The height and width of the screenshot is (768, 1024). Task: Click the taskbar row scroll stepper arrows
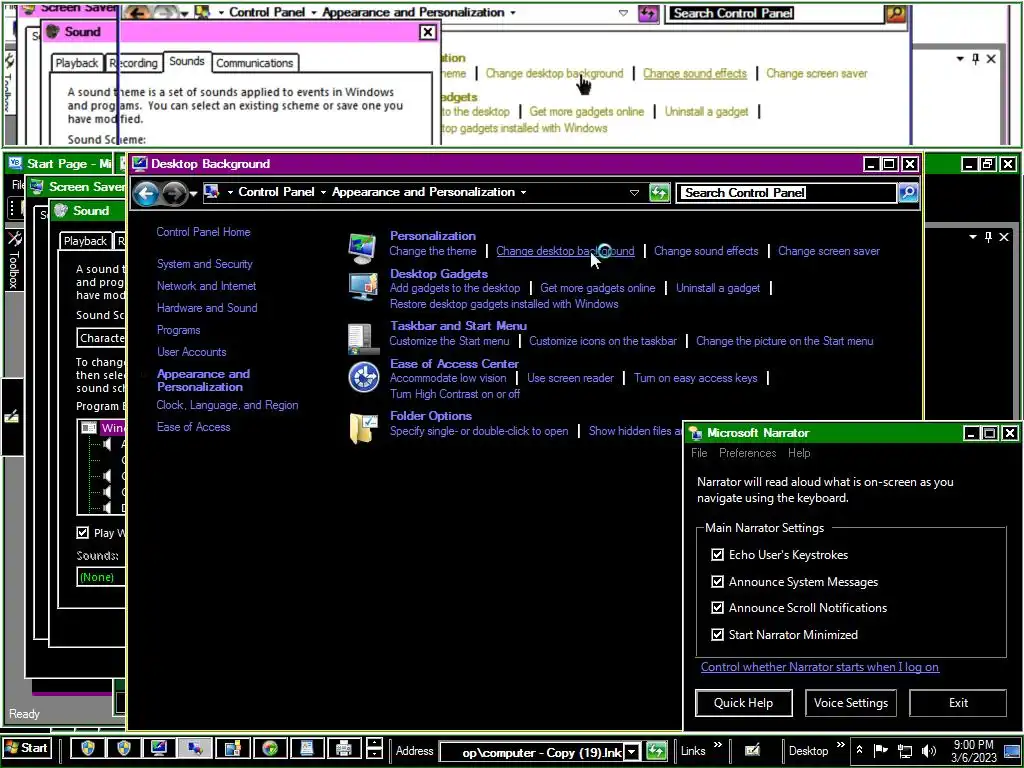[x=374, y=748]
